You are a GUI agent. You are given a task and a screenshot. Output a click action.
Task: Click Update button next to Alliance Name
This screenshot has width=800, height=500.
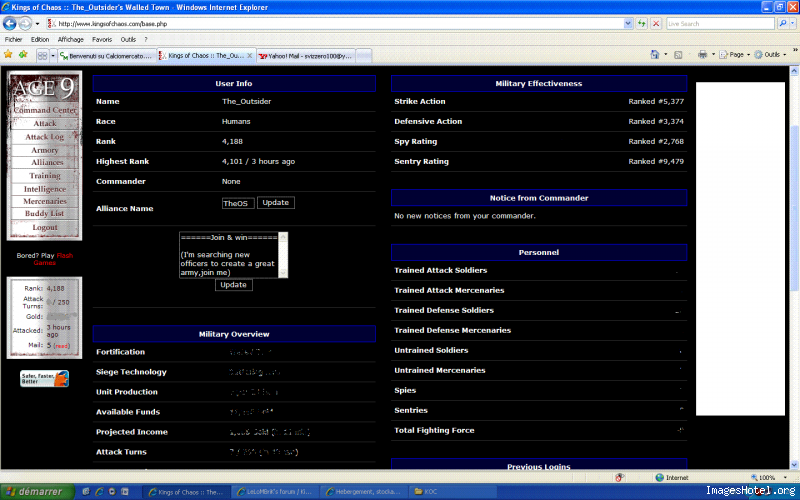click(276, 203)
